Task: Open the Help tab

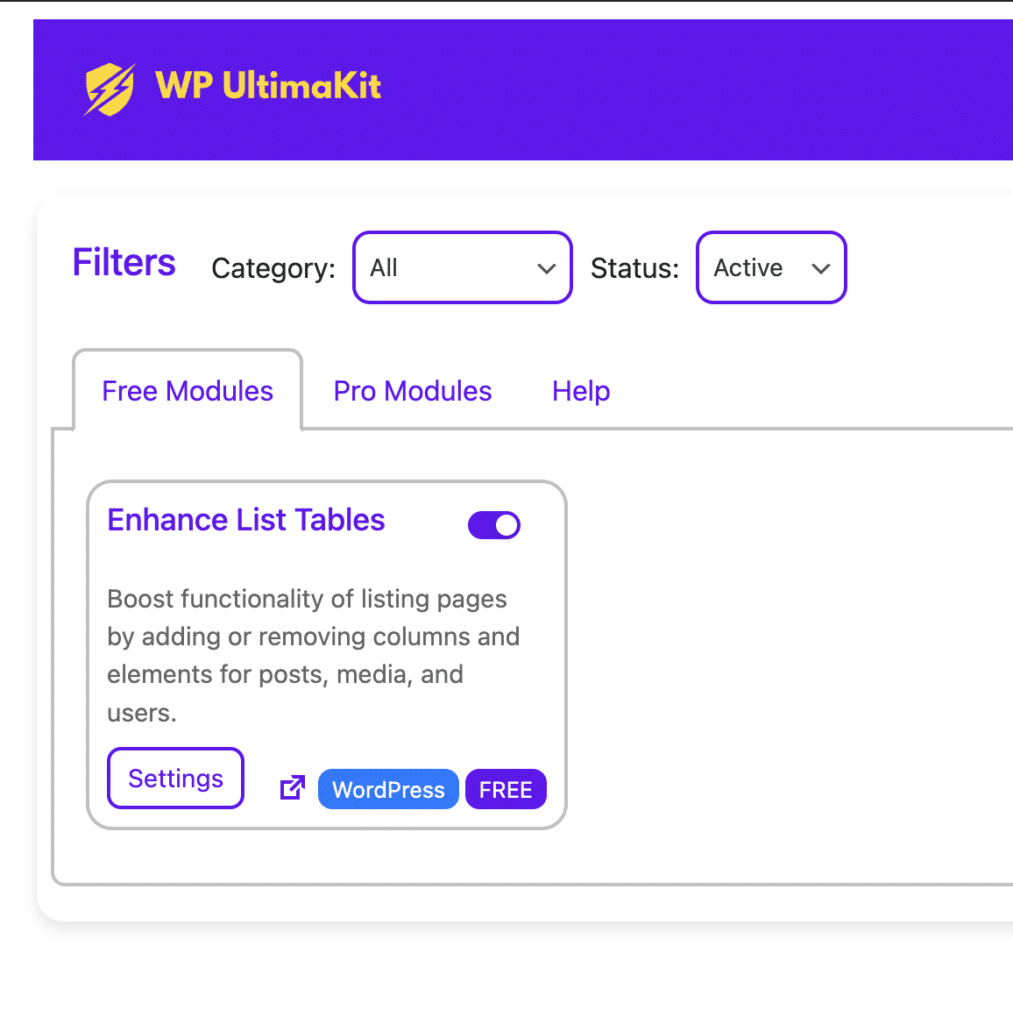Action: pyautogui.click(x=581, y=391)
